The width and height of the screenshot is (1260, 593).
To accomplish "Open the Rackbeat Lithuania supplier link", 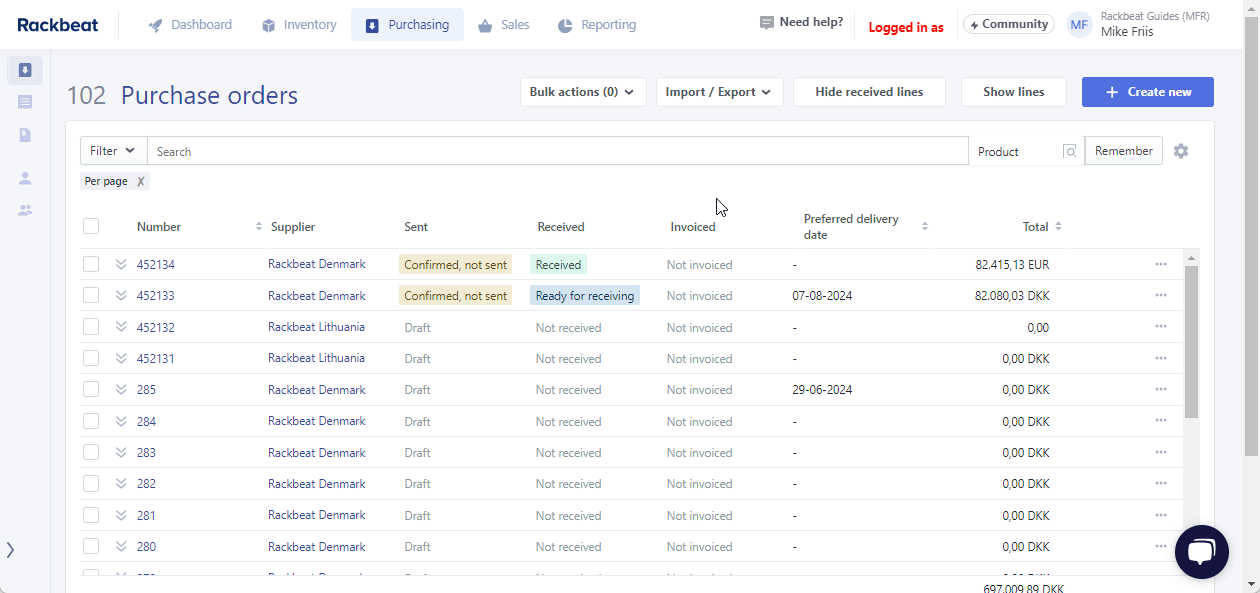I will (316, 327).
